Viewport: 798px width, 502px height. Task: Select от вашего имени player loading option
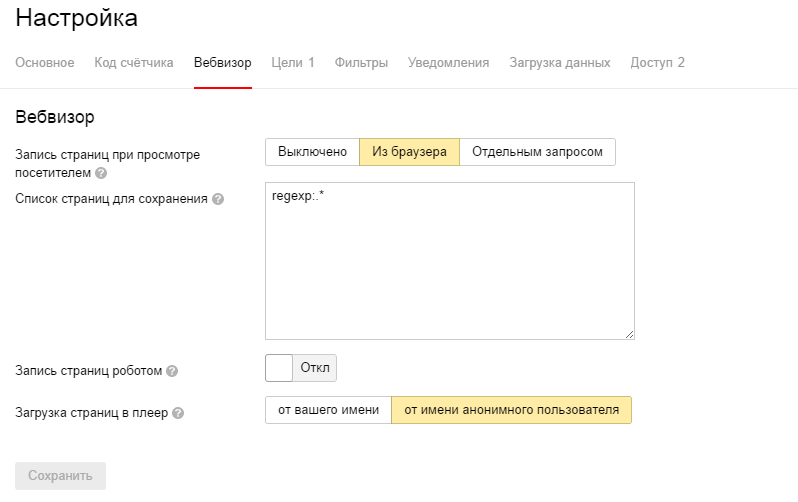(328, 410)
